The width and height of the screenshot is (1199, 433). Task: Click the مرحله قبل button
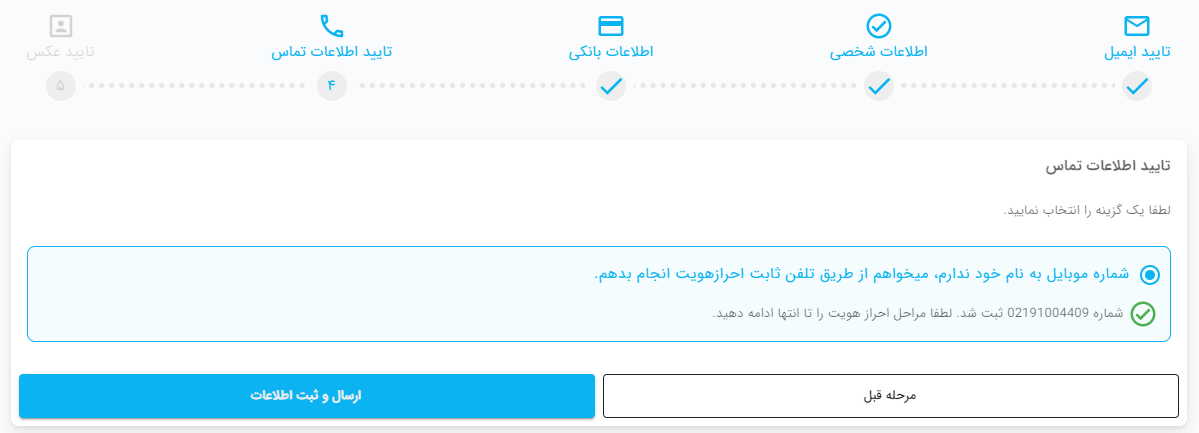[891, 396]
